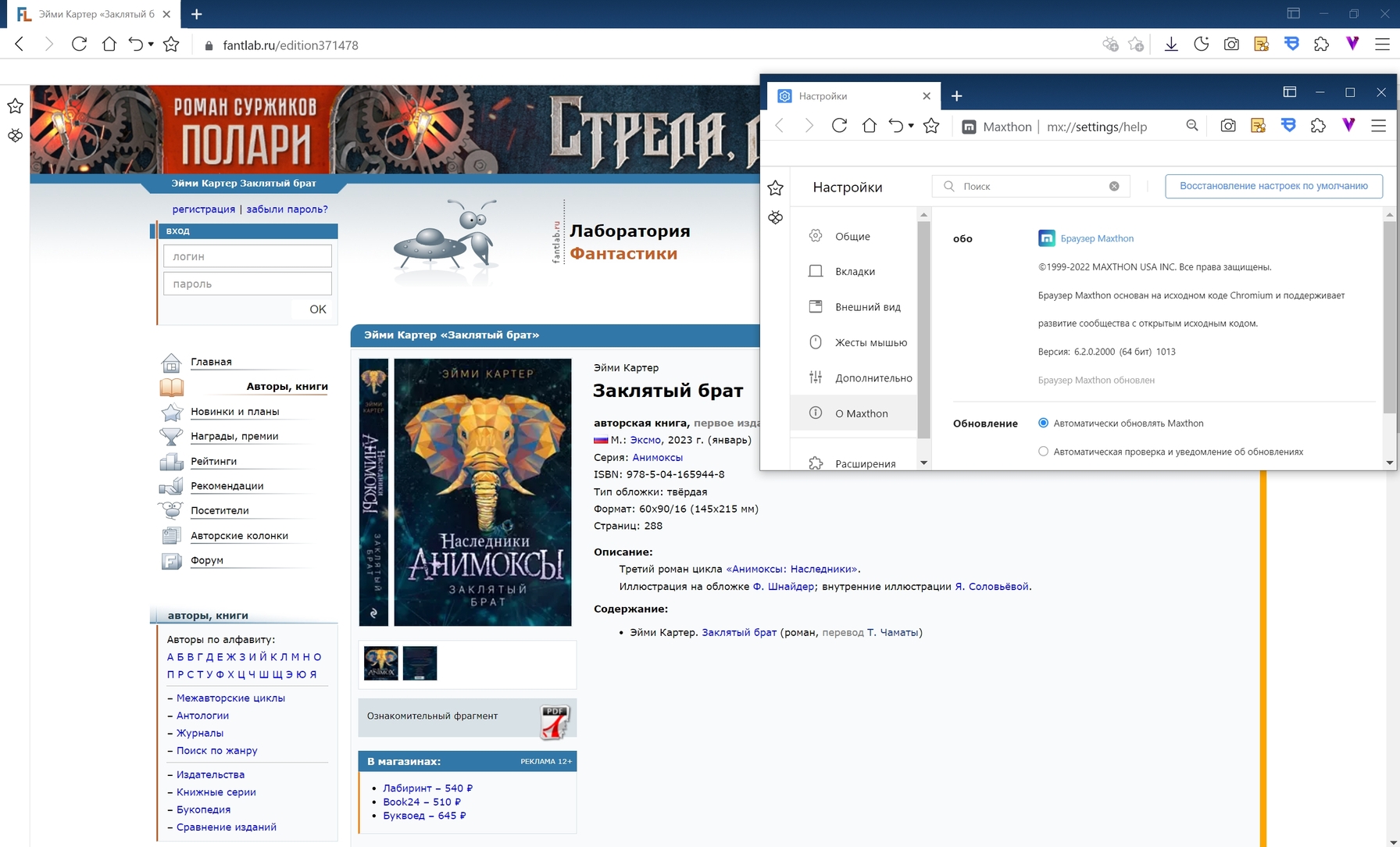Click the screenshot camera icon in the main toolbar
Image resolution: width=1400 pixels, height=847 pixels.
(x=1231, y=45)
